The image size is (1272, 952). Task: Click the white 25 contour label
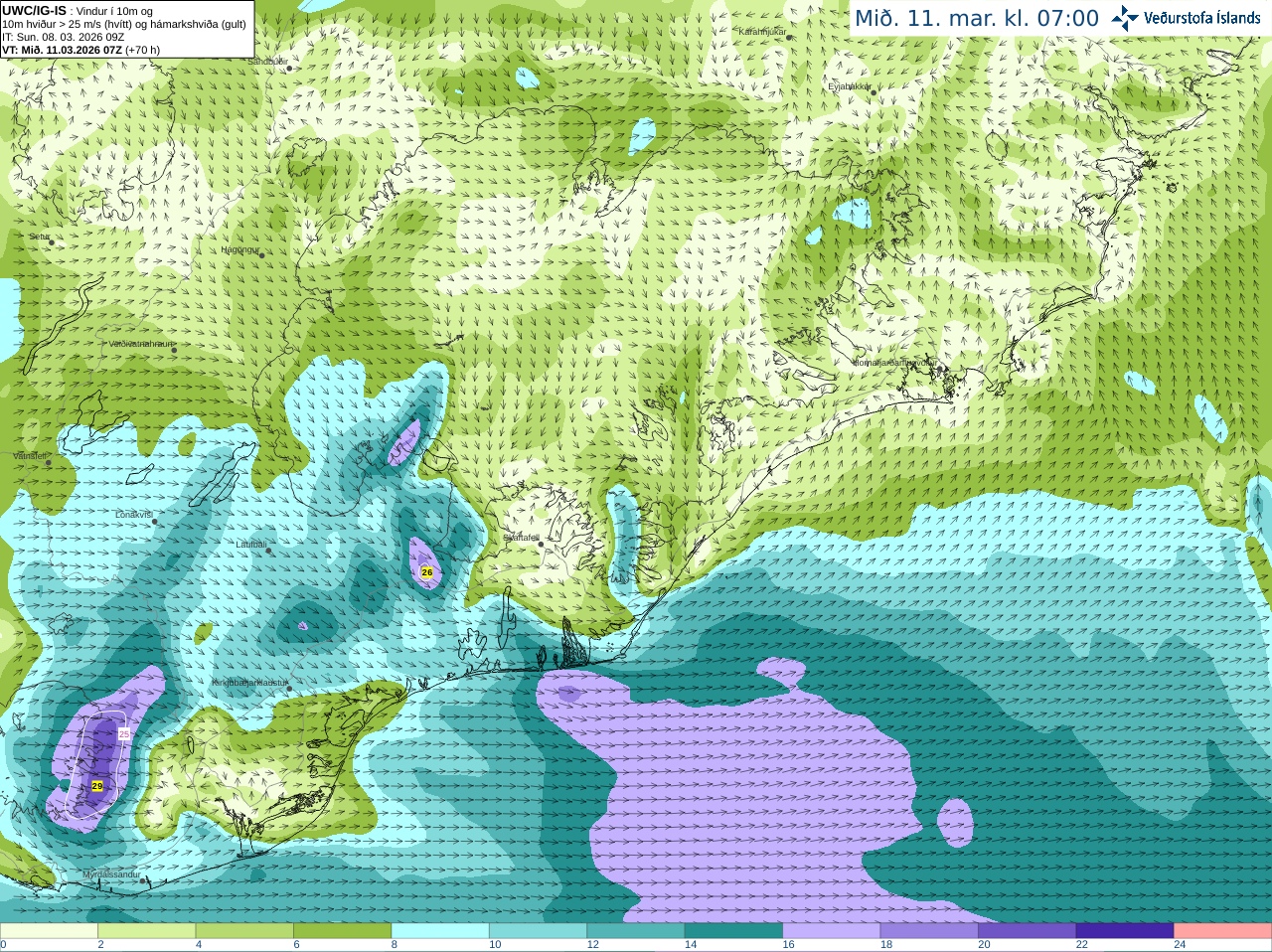click(124, 733)
